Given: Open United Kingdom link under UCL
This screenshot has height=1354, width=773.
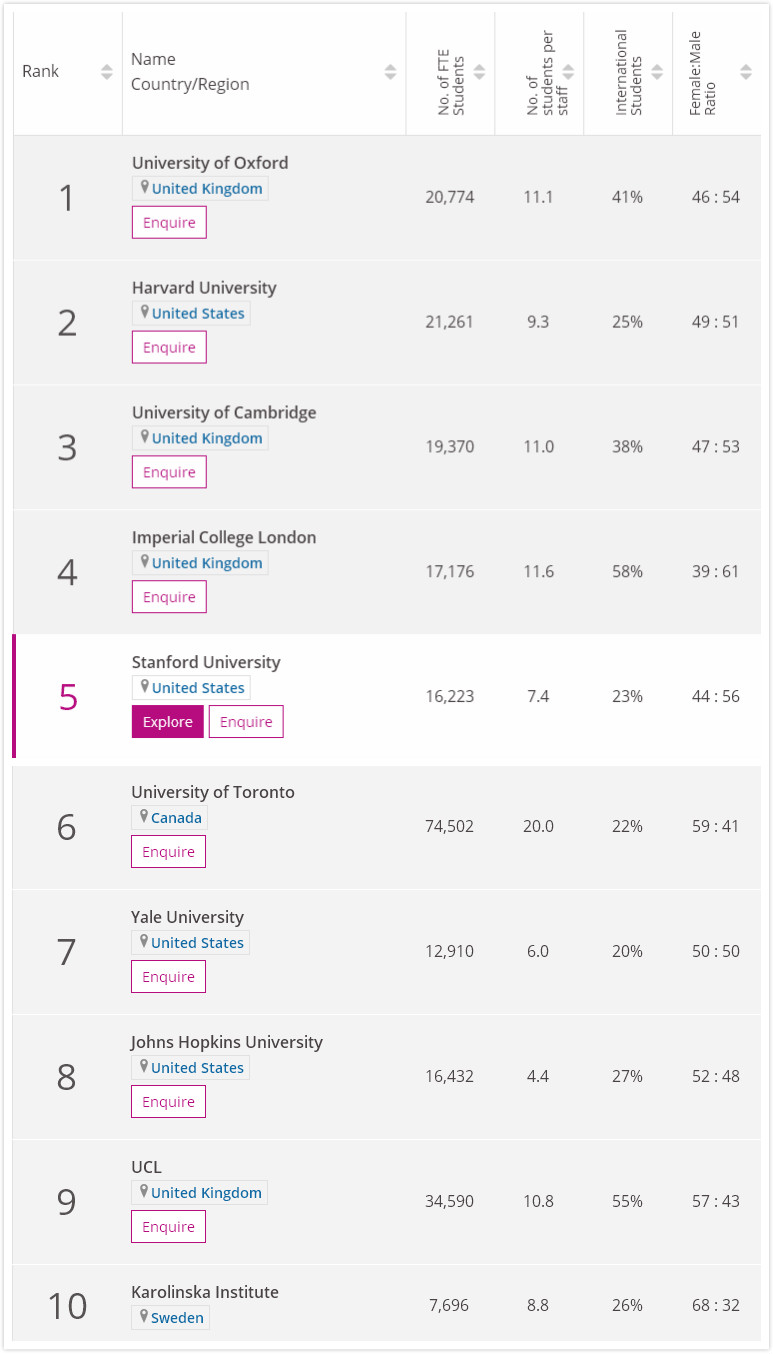Looking at the screenshot, I should [206, 1193].
